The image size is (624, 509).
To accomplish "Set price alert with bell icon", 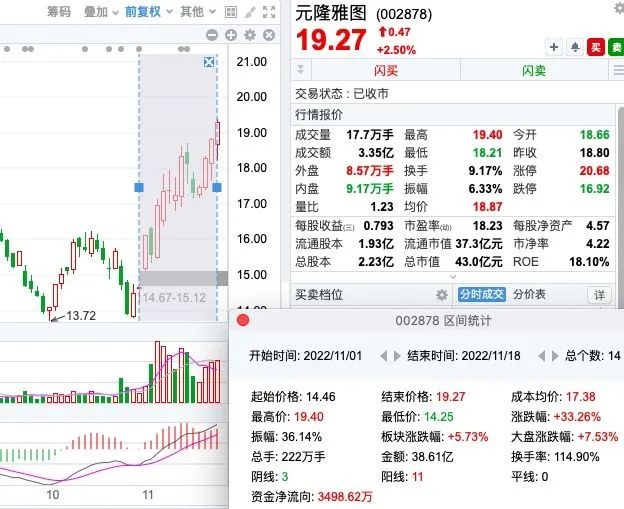I will pos(575,47).
